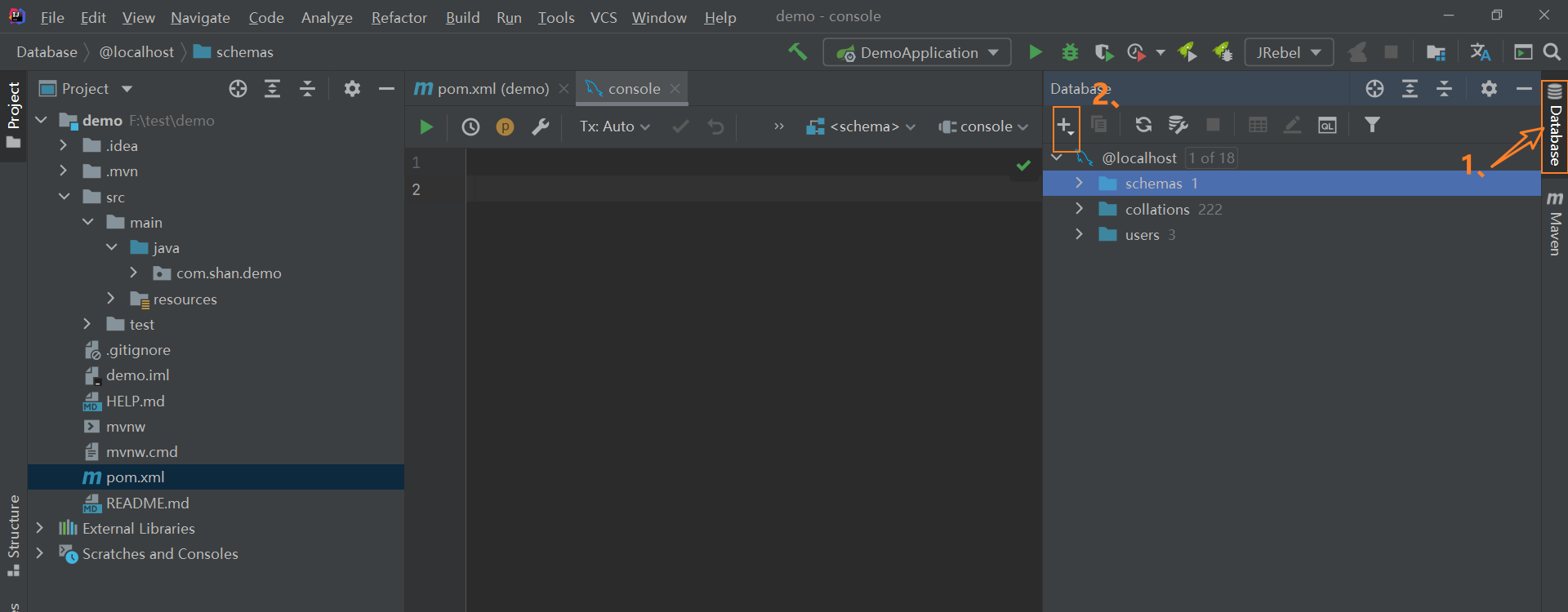Open the JRebel dropdown
Viewport: 1568px width, 612px height.
(1289, 52)
